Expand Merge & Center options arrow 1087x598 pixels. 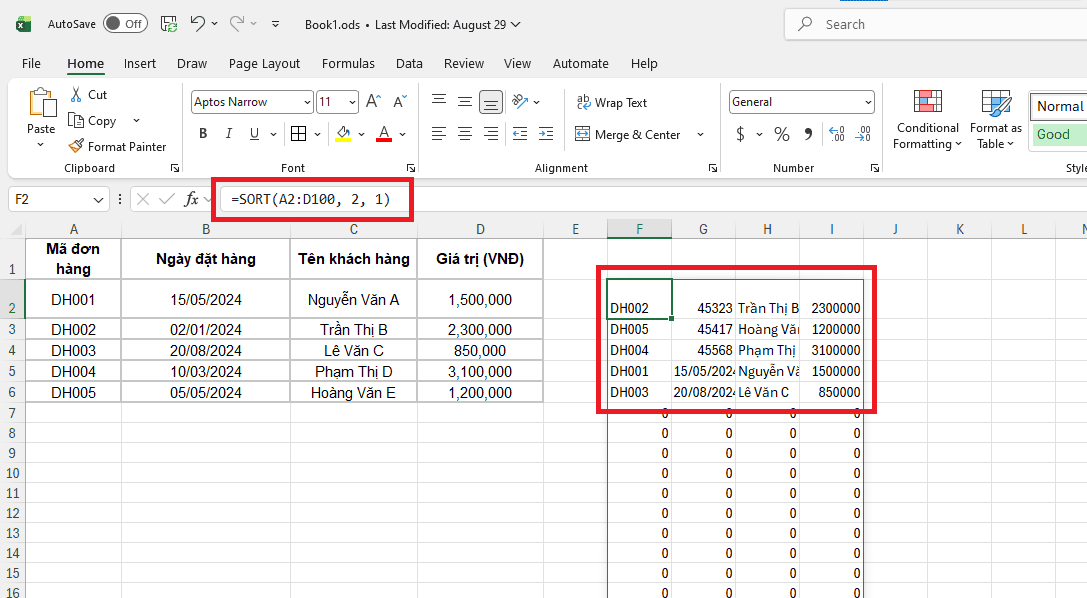[x=700, y=134]
